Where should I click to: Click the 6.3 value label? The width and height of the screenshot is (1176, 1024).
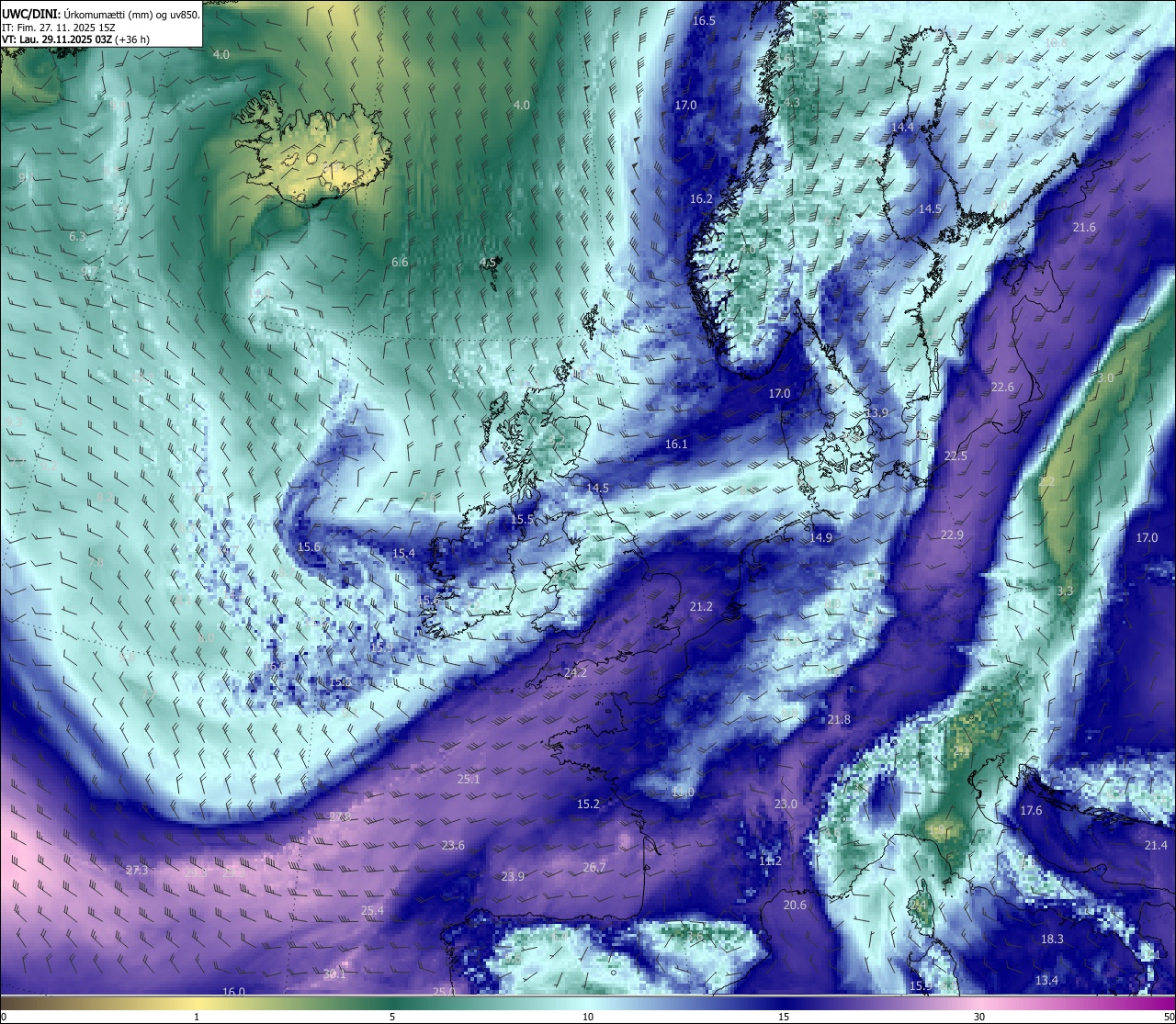(x=77, y=237)
